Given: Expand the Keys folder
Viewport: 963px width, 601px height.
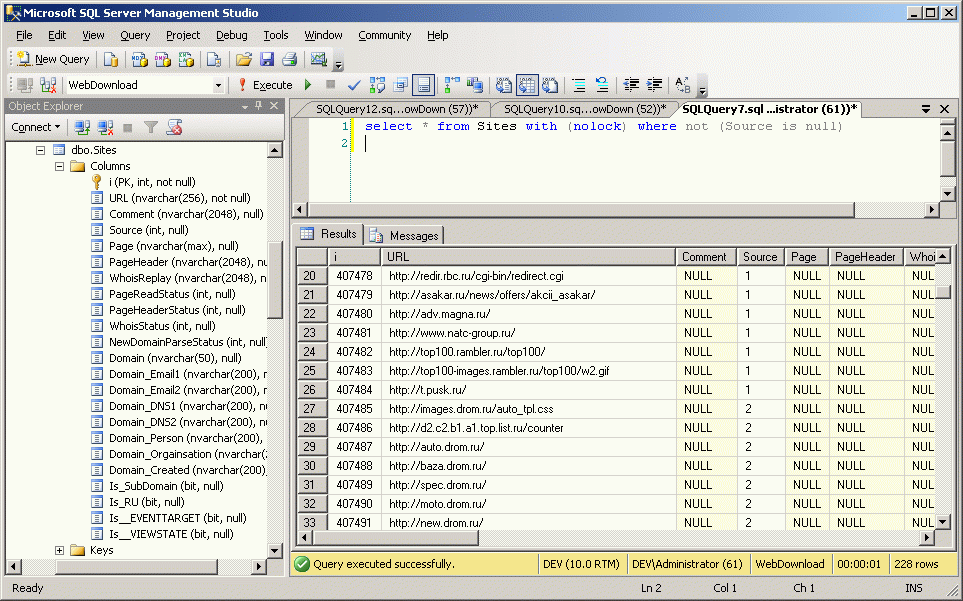Looking at the screenshot, I should (60, 550).
